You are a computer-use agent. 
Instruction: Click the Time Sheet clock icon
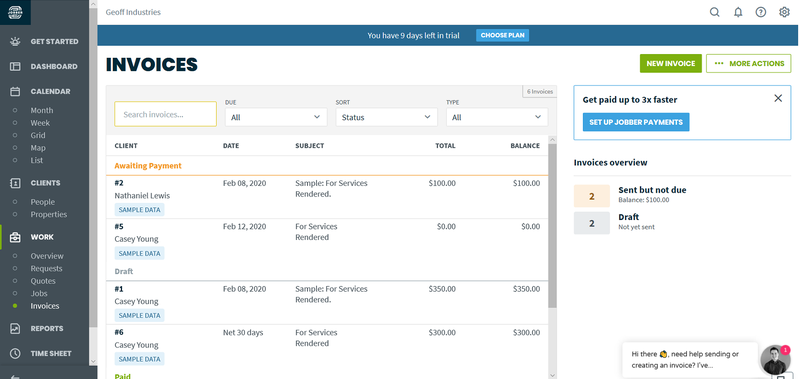pos(15,353)
